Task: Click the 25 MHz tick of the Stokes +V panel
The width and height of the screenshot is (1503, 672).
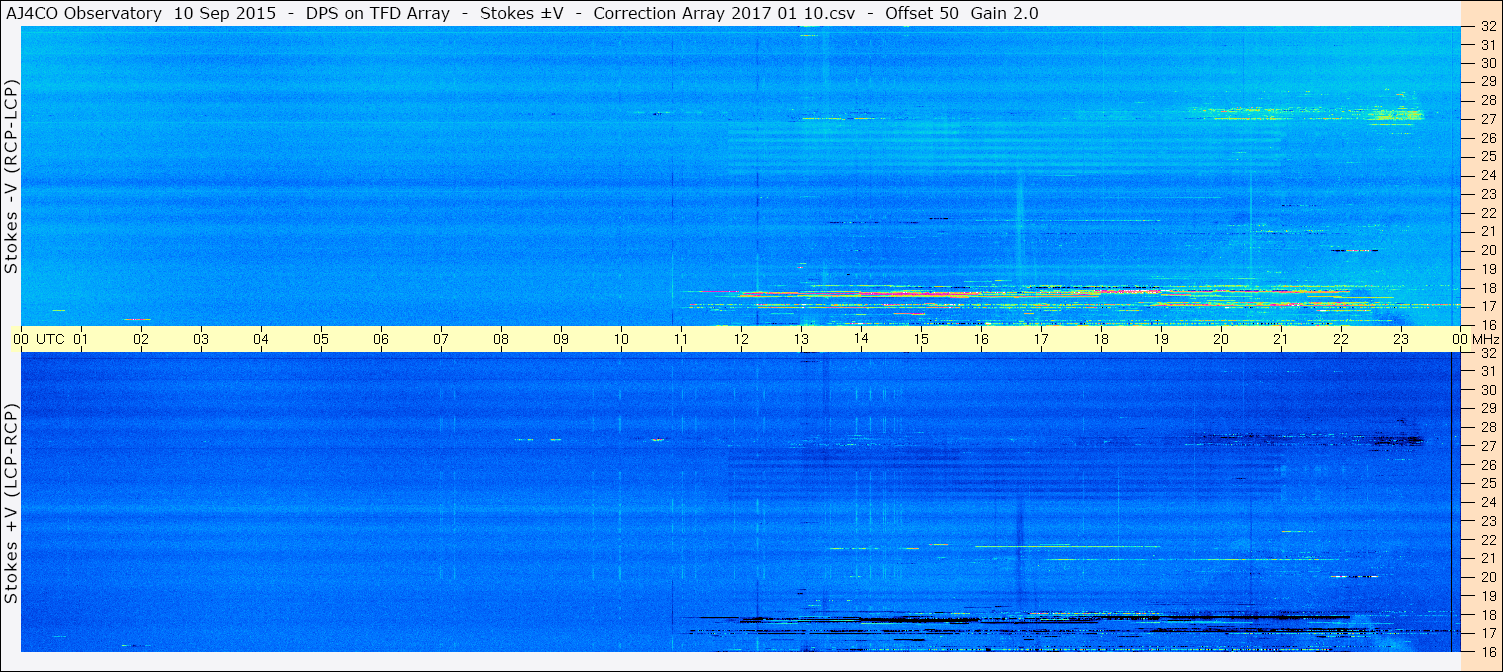Action: [1487, 483]
